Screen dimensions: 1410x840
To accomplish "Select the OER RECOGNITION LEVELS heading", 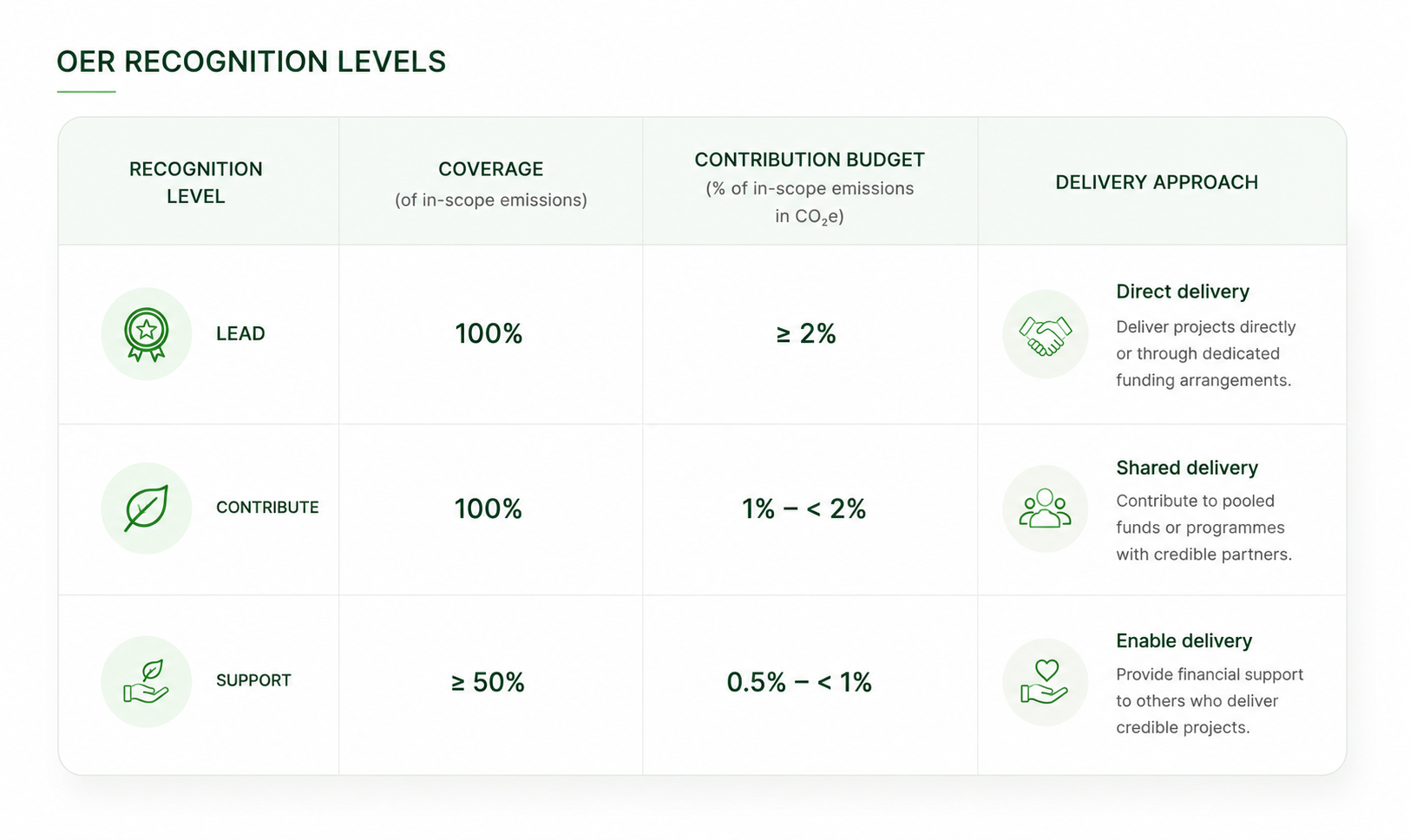I will pyautogui.click(x=252, y=62).
